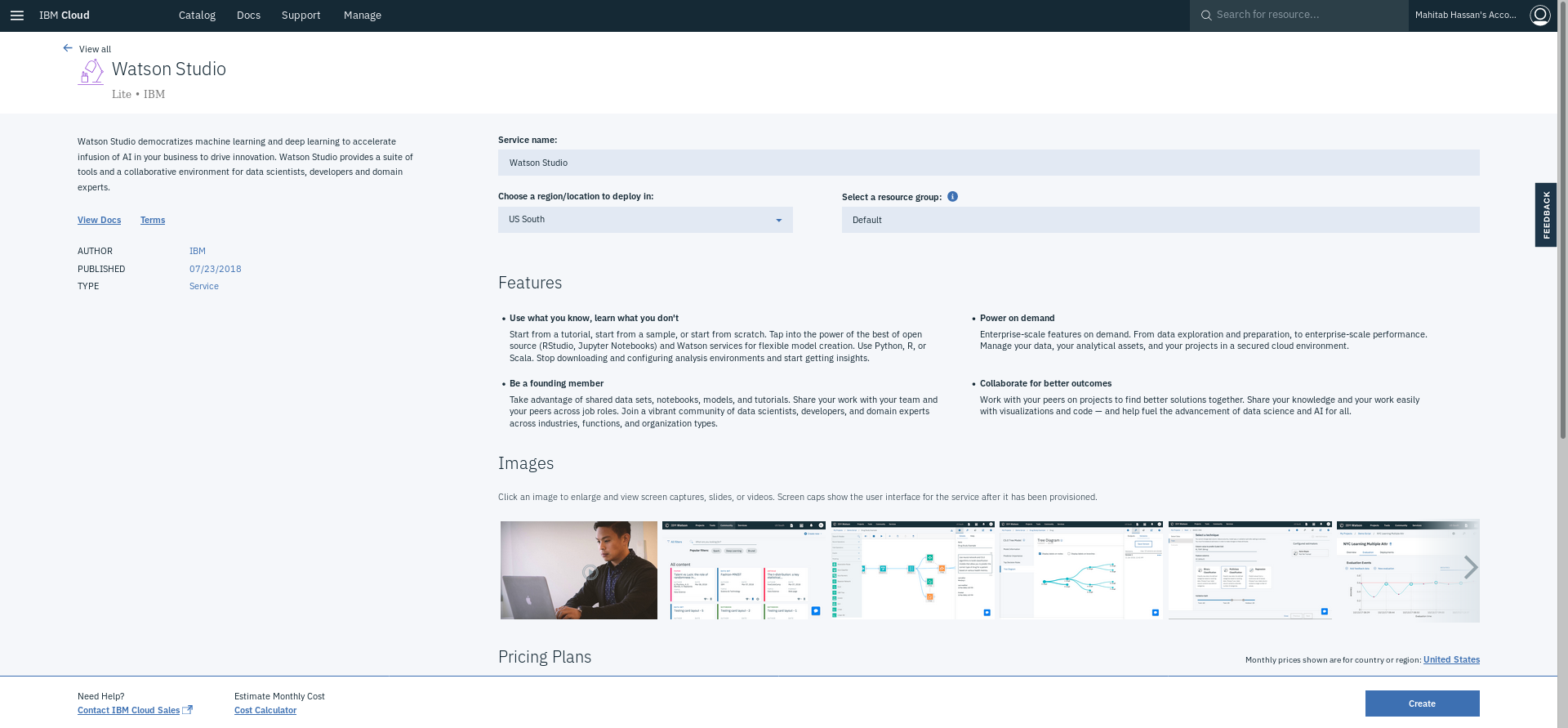Click the Power on demand feature title
1568x728 pixels.
(x=1017, y=318)
